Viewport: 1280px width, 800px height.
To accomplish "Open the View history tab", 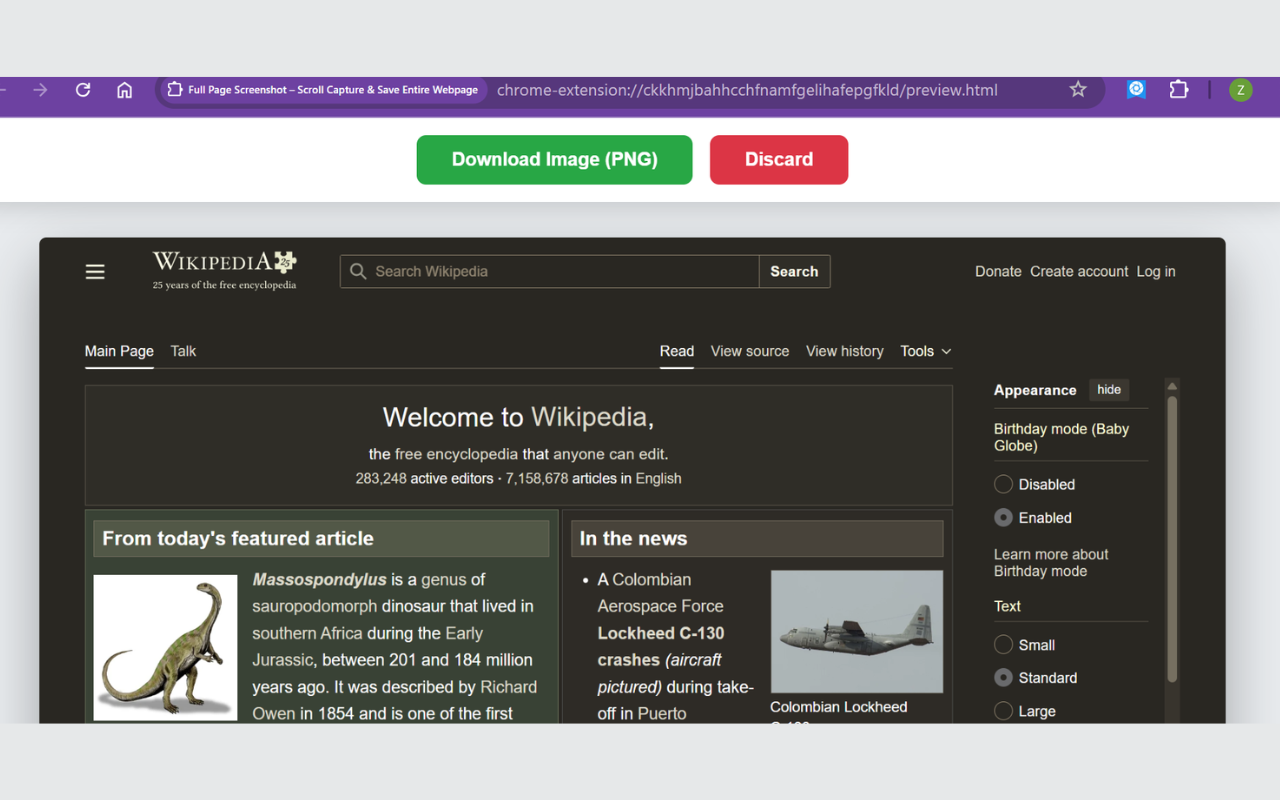I will click(845, 351).
